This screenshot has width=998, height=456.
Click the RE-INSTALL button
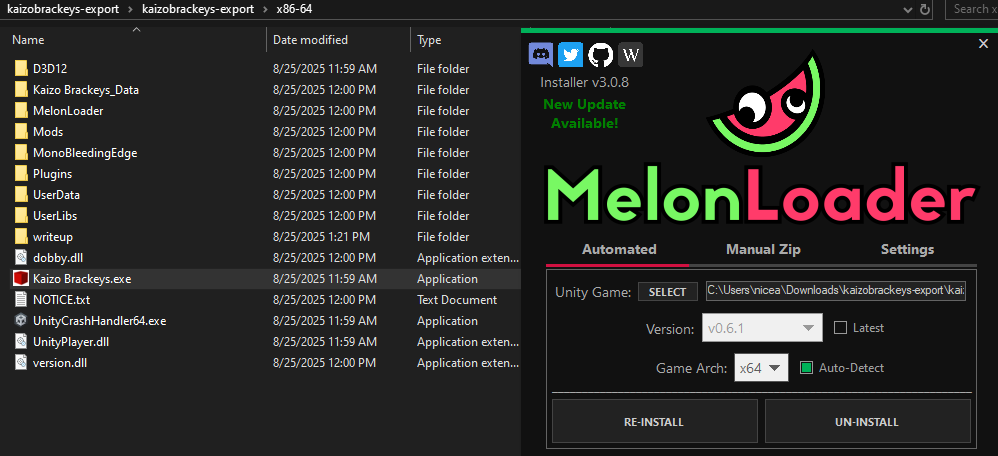654,422
